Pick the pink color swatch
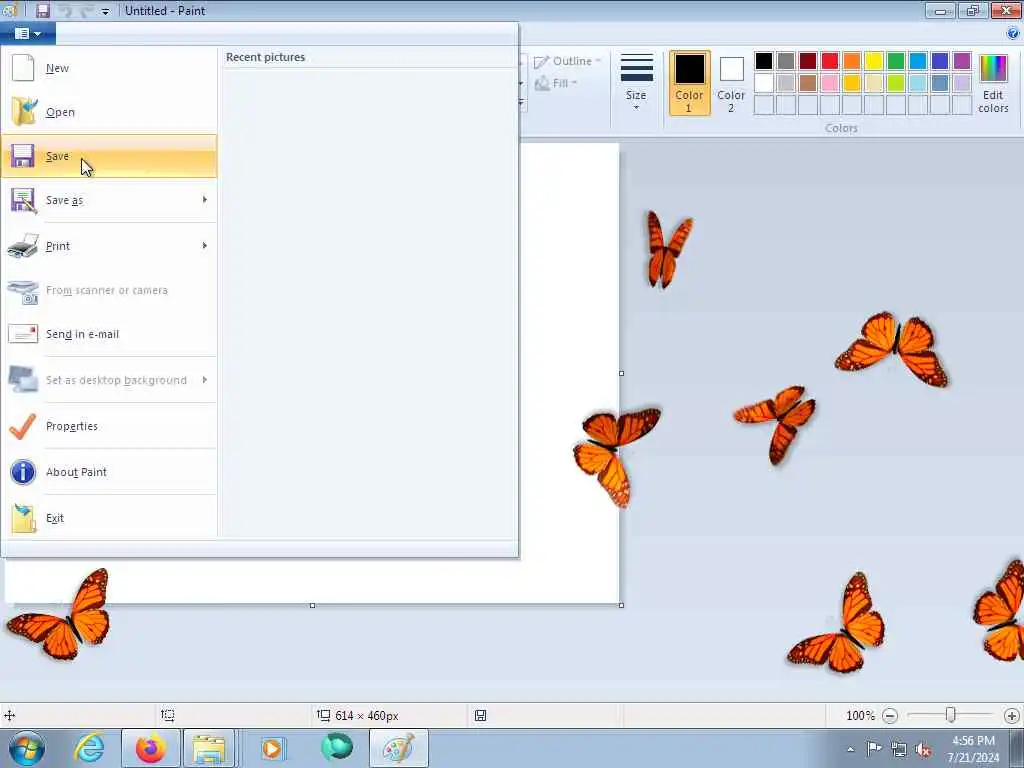 829,83
